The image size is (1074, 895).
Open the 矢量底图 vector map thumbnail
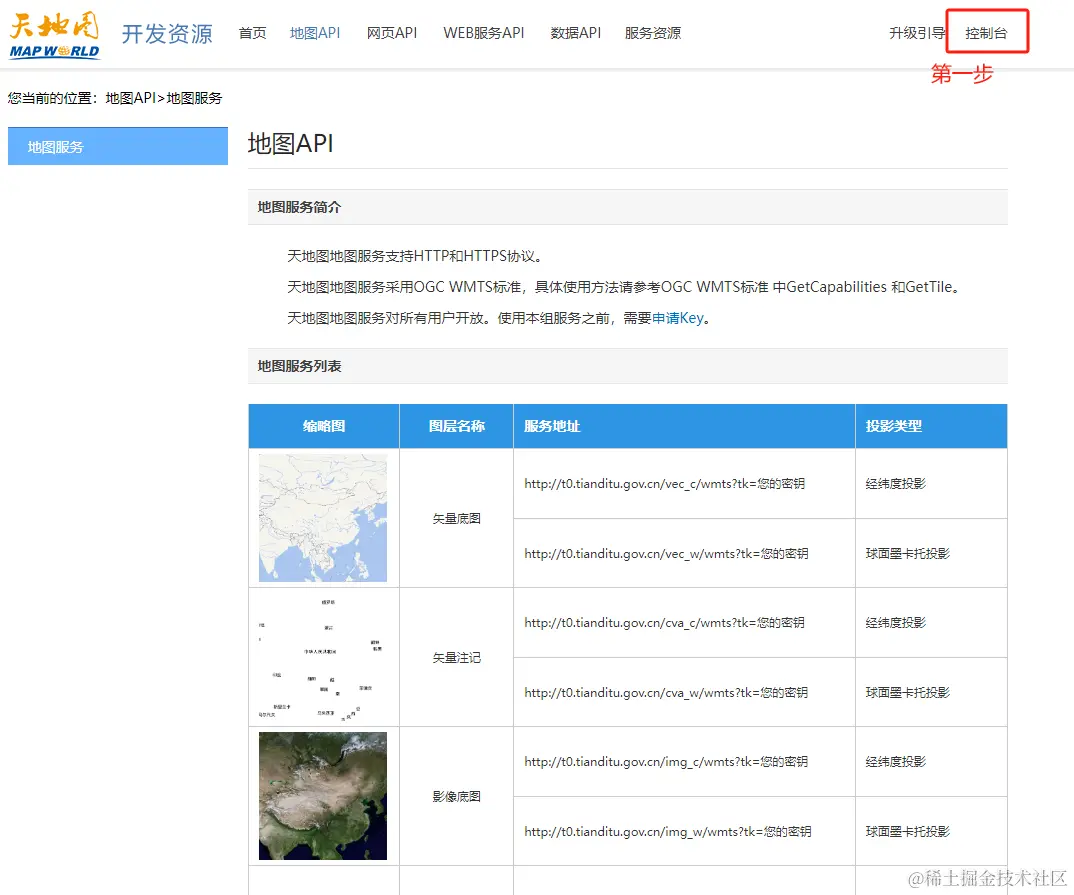pyautogui.click(x=323, y=518)
